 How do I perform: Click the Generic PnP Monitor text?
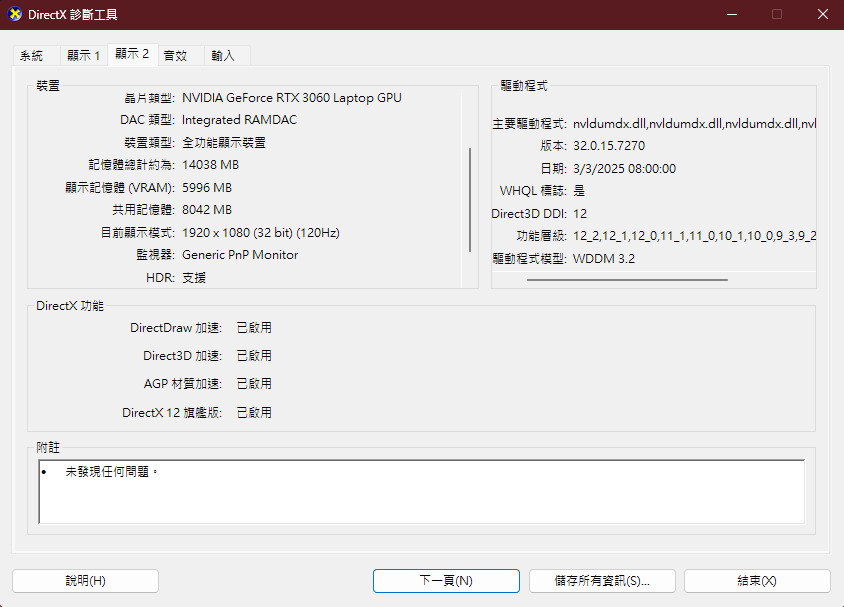[x=240, y=255]
